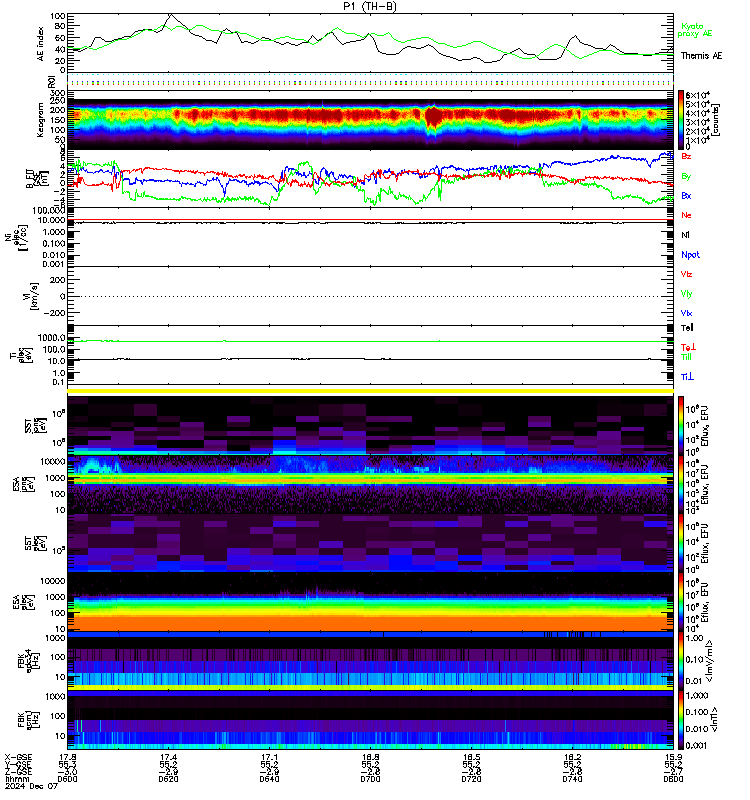This screenshot has height=800, width=750.
Task: Select the red "Te⊥" legend label
Action: tap(688, 347)
